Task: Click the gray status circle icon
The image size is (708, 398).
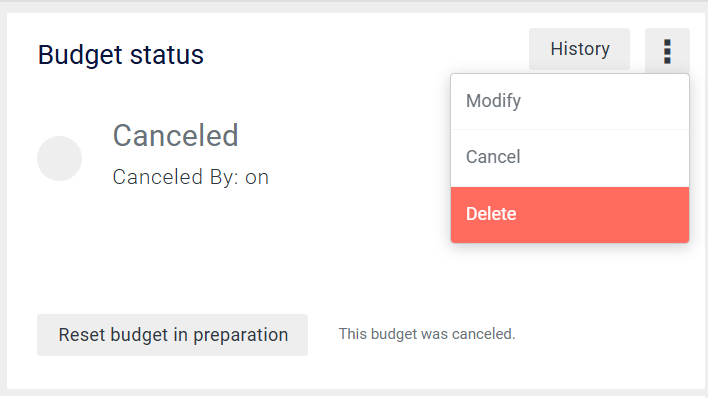Action: point(60,159)
